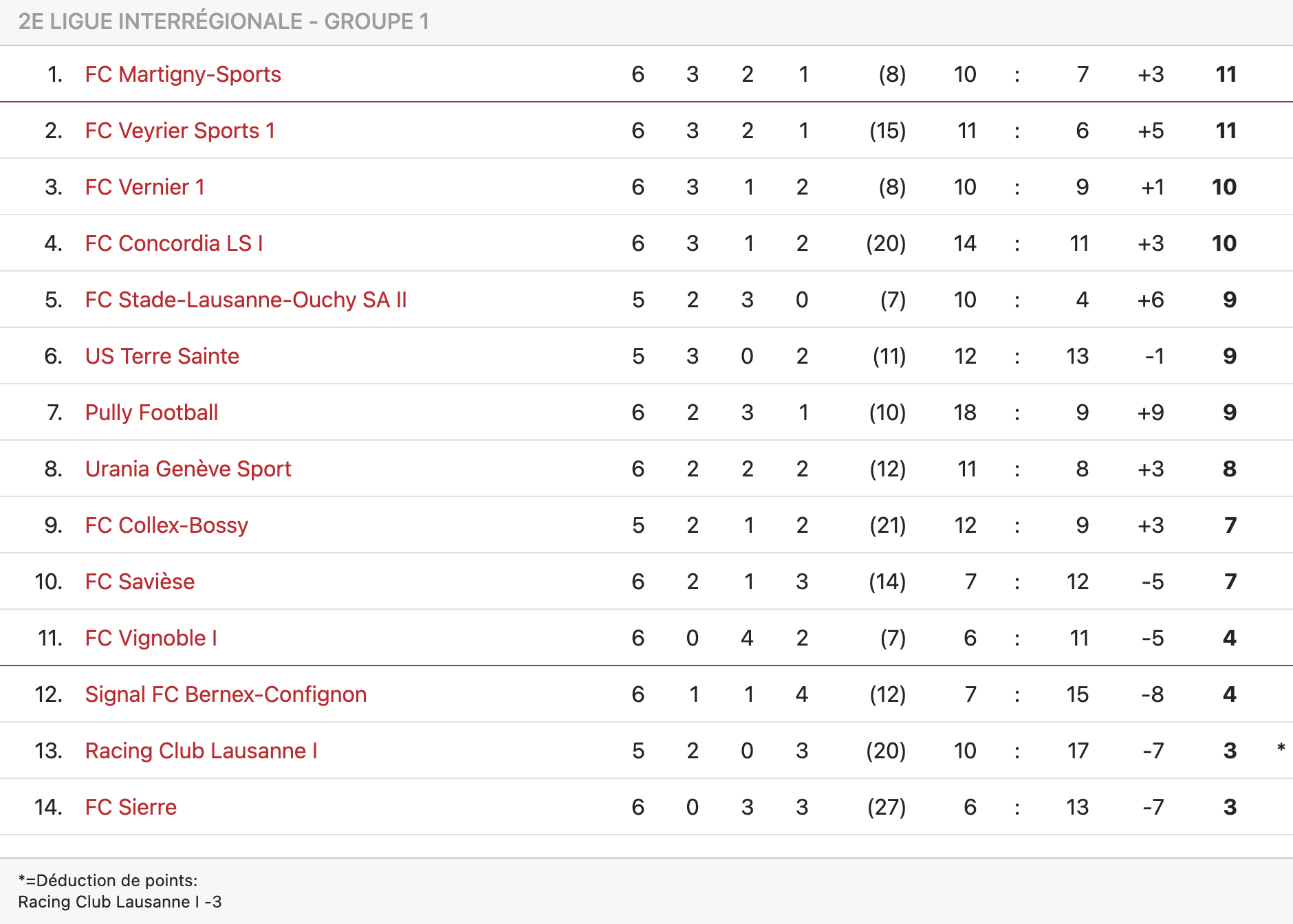
Task: Open the FC Martigny-Sports team link
Action: pos(183,74)
